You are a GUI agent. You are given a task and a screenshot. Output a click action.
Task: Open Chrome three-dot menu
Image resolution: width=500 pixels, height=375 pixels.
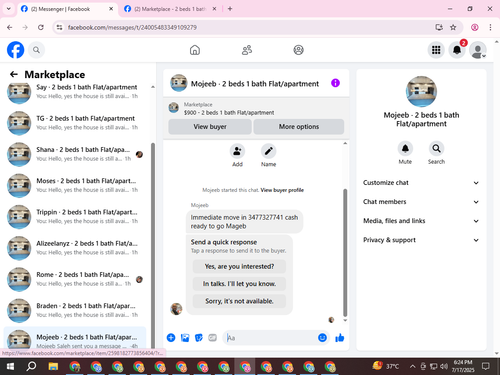pos(490,27)
